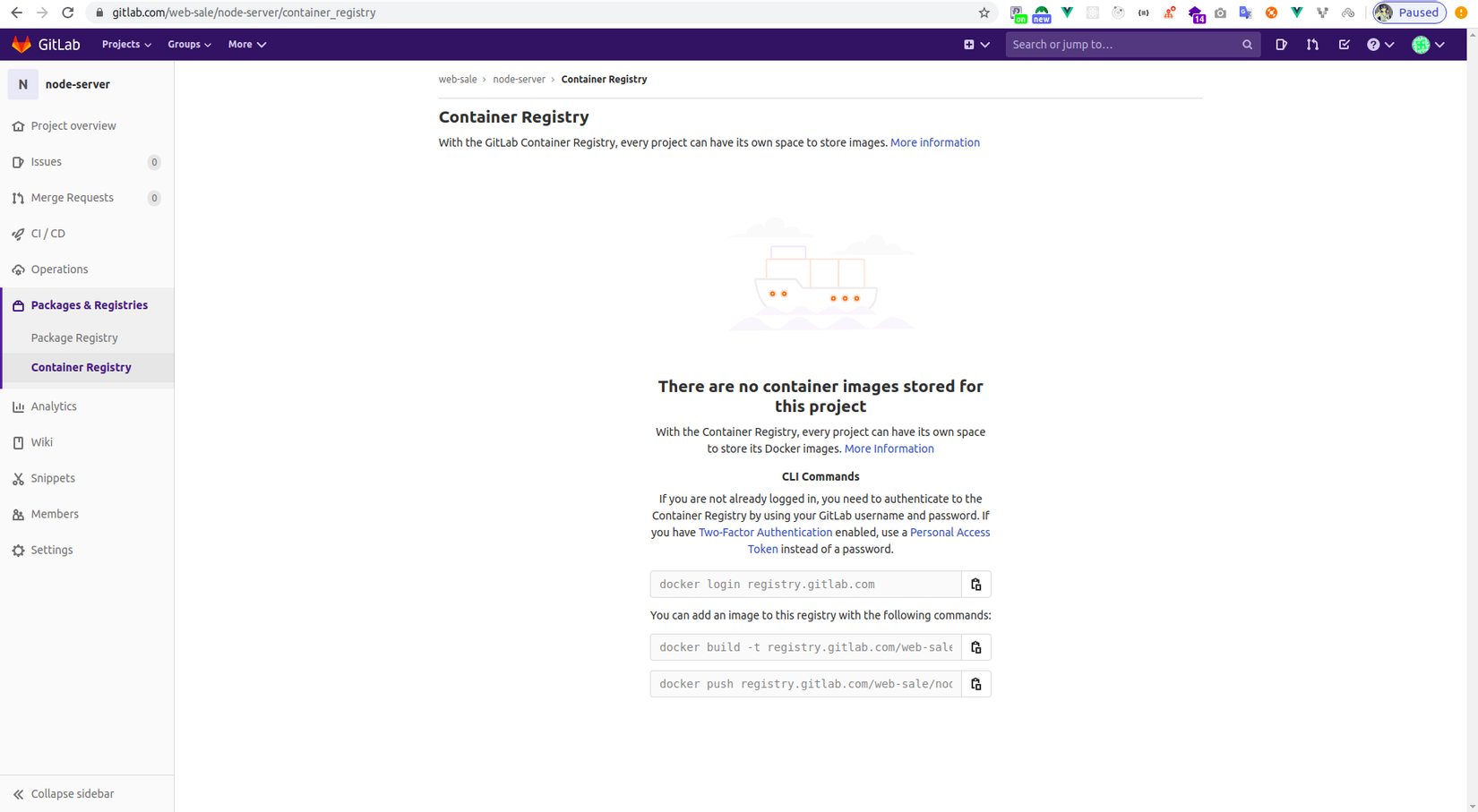Click the Issues count badge
The height and width of the screenshot is (812, 1478).
154,162
